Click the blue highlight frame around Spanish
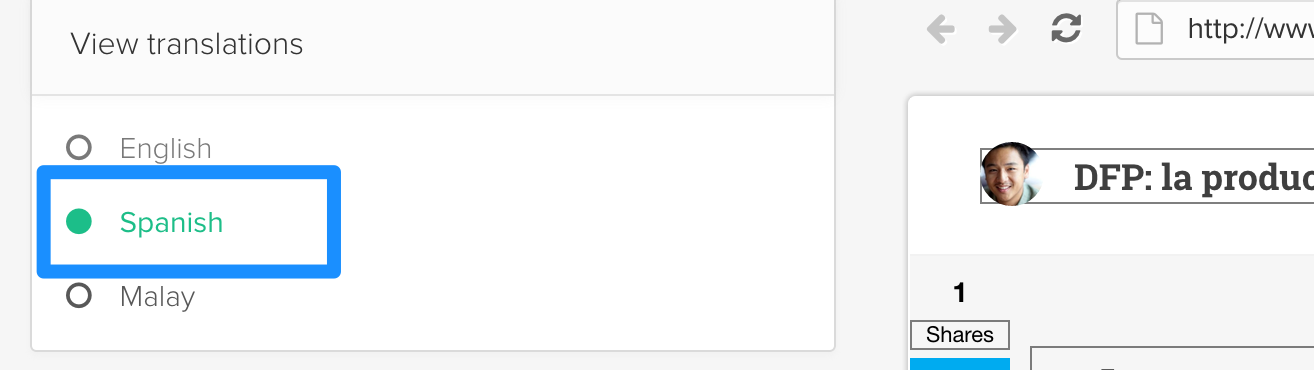Image resolution: width=1314 pixels, height=370 pixels. coord(189,222)
